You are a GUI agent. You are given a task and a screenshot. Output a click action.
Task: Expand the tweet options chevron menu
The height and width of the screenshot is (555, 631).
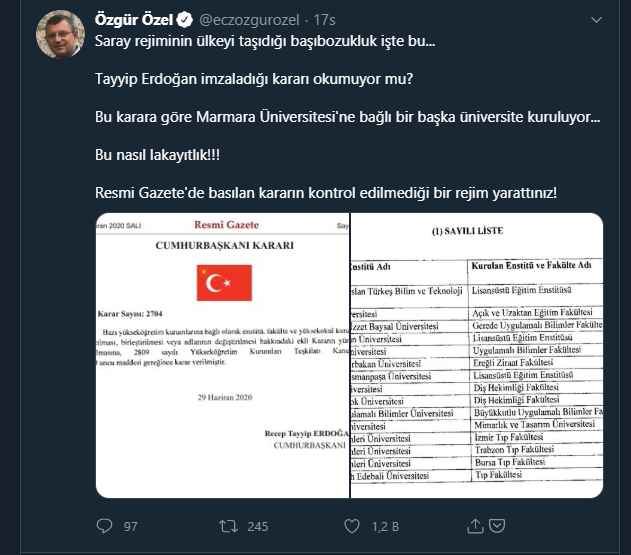pos(596,19)
